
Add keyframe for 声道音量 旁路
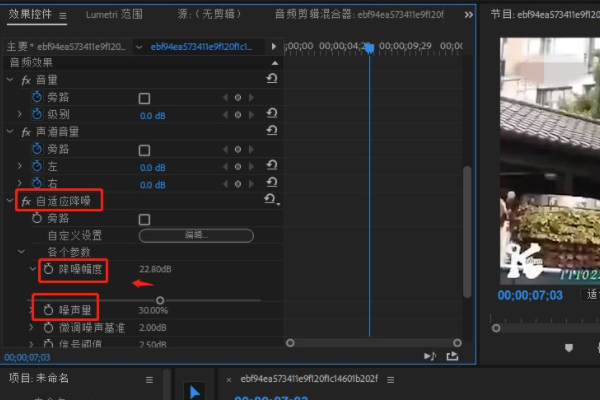[238, 149]
